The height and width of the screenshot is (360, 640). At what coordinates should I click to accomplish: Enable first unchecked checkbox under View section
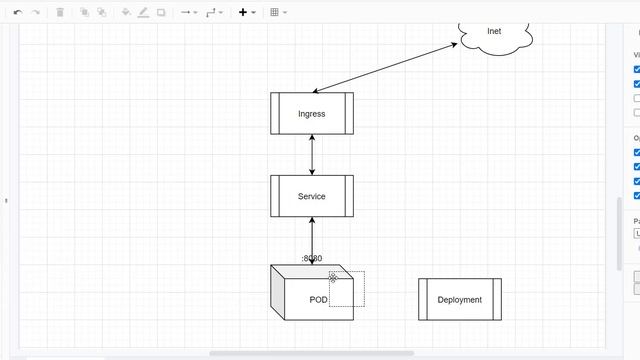tap(637, 98)
